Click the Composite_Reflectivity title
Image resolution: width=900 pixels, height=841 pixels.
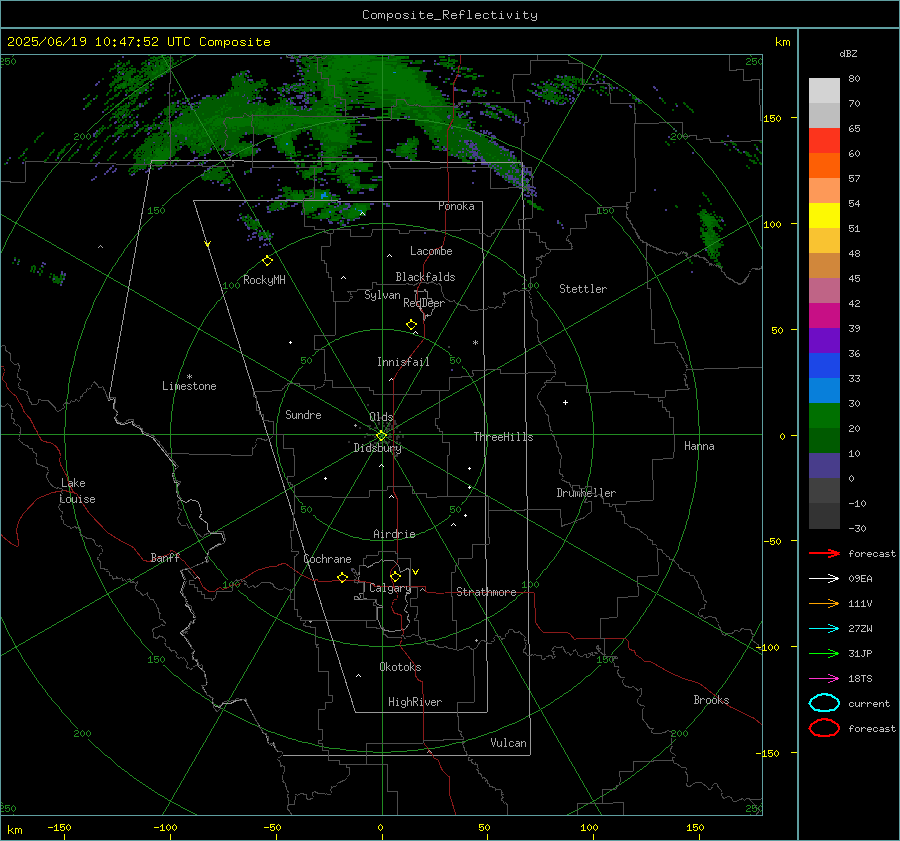pos(450,15)
